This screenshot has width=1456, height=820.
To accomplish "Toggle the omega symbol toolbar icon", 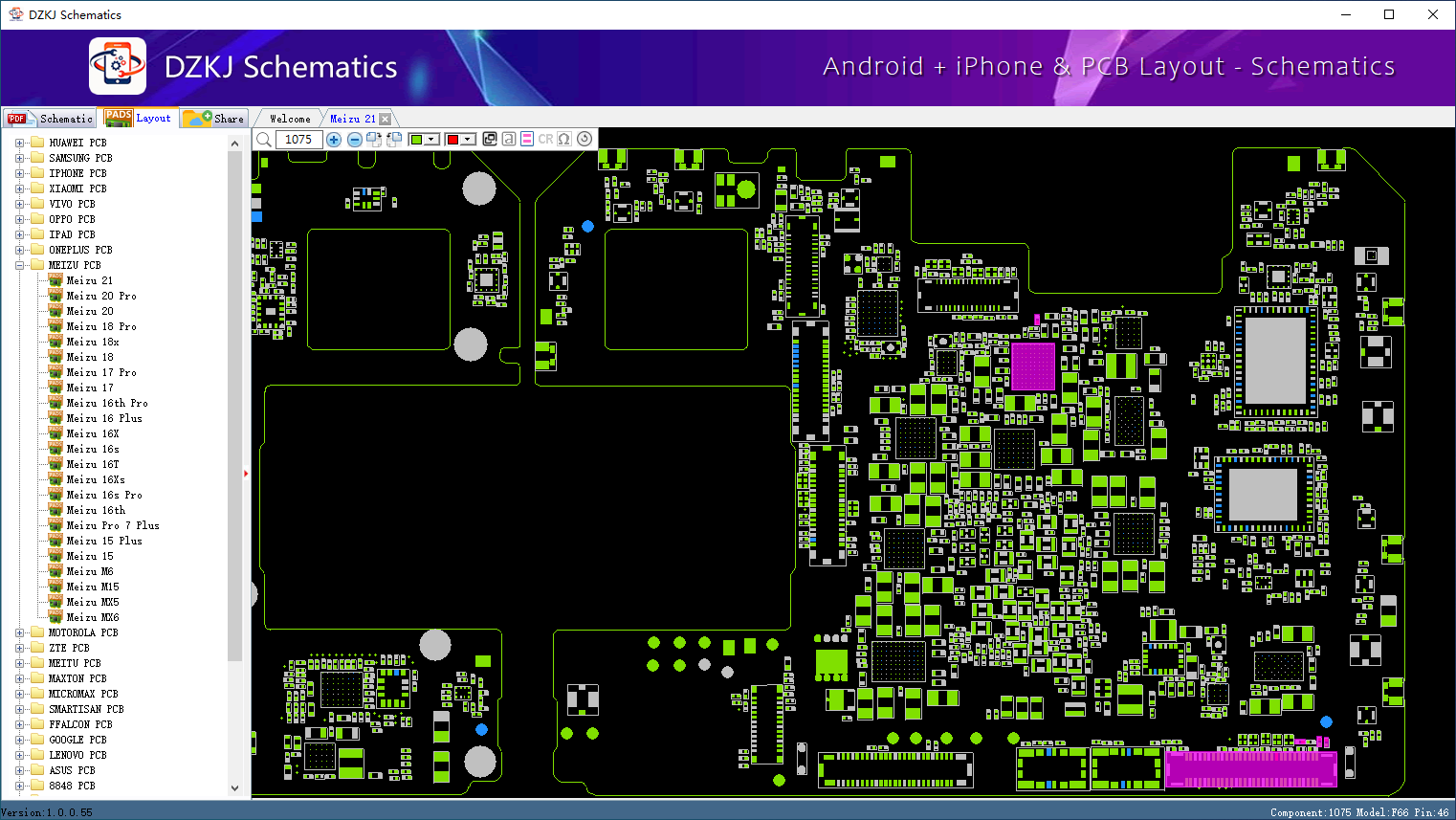I will click(564, 139).
